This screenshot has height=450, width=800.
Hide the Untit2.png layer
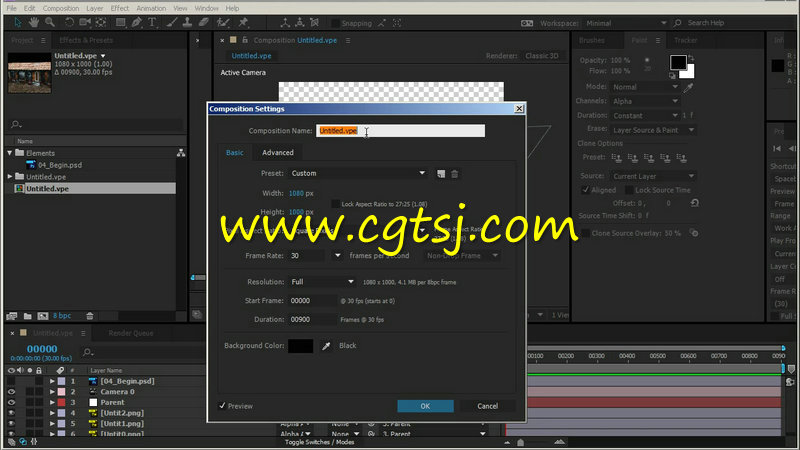tap(11, 413)
